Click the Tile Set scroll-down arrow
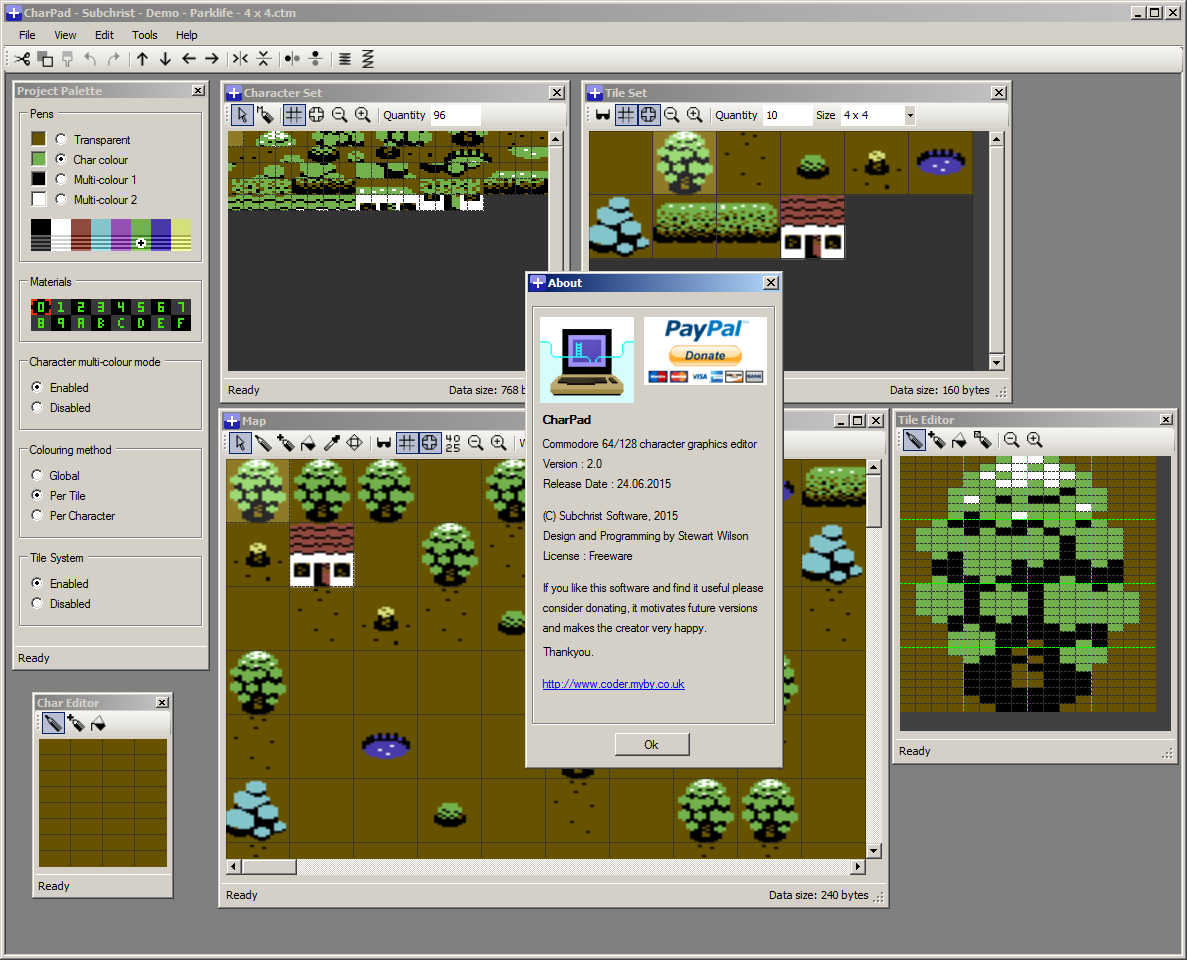 pyautogui.click(x=996, y=363)
